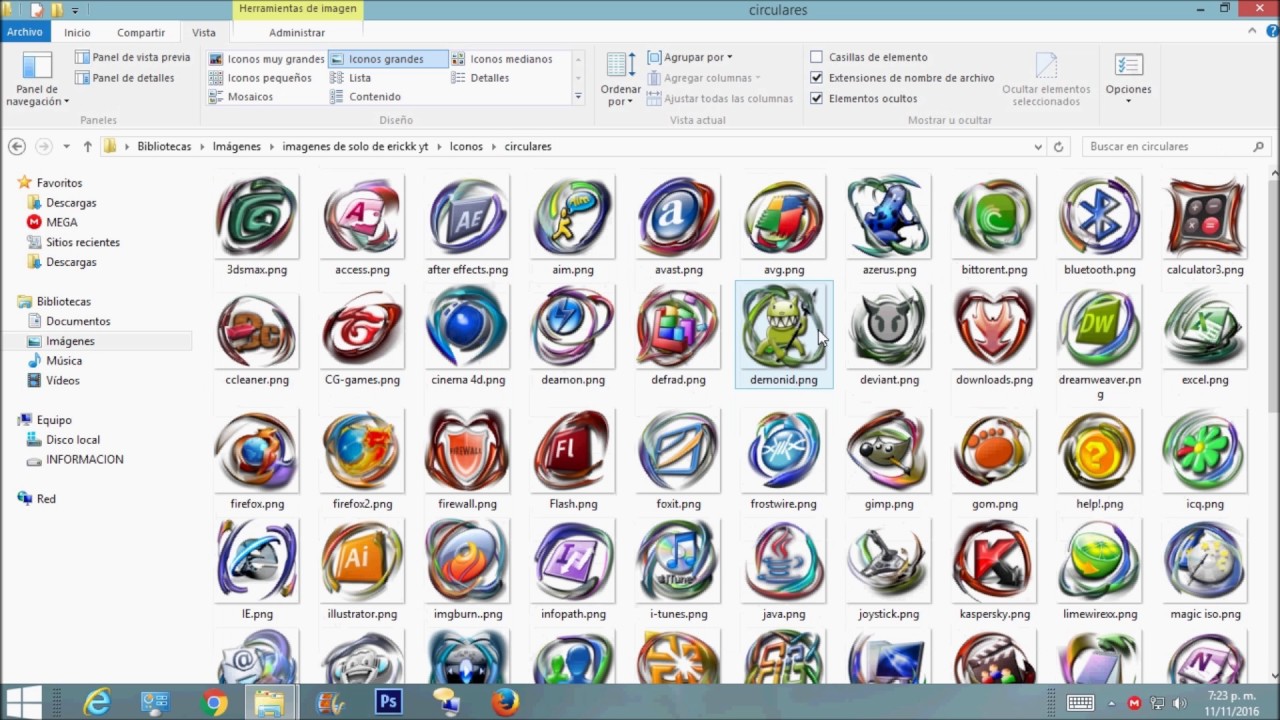Select the gimp.png icon
This screenshot has height=720, width=1280.
click(x=889, y=452)
